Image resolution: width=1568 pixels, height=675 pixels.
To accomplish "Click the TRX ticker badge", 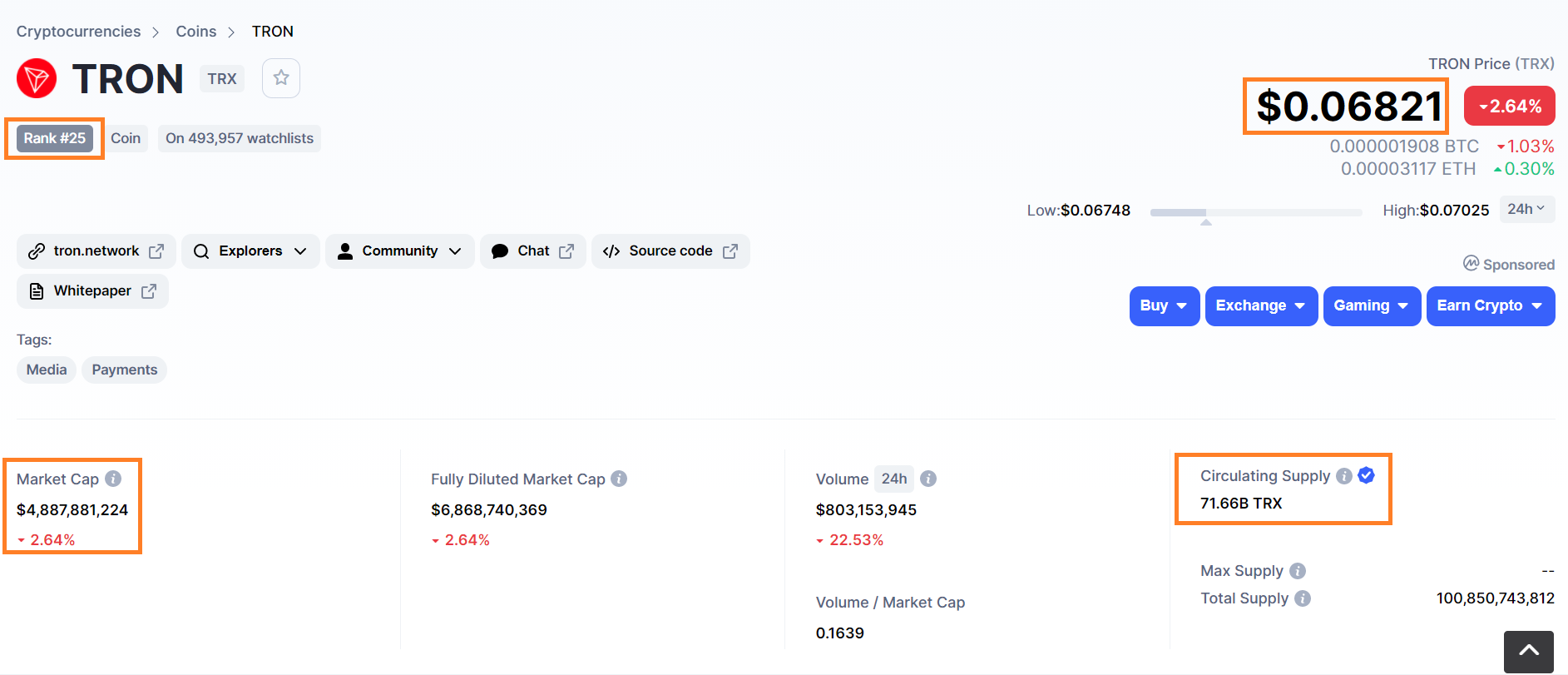I will tap(222, 78).
